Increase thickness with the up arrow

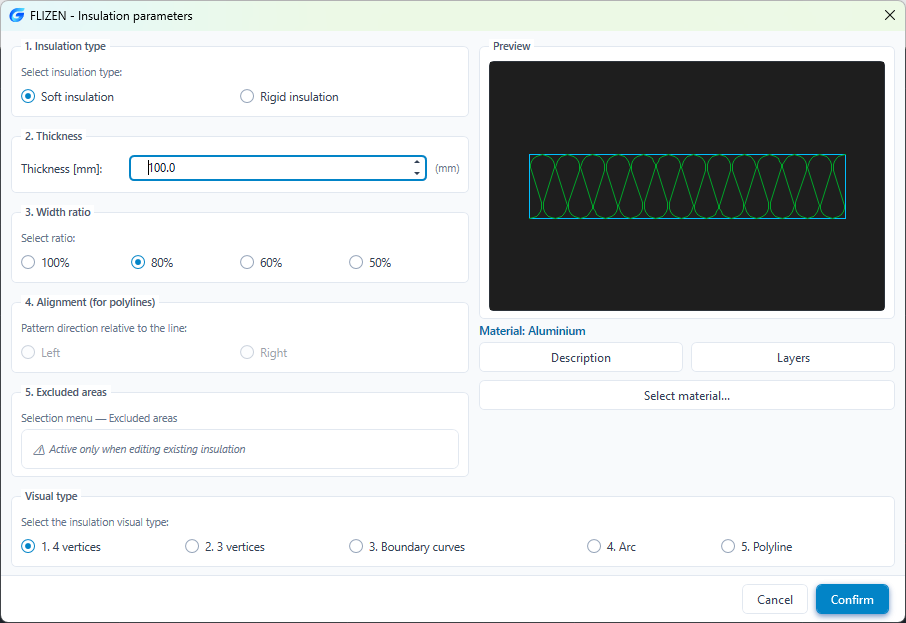point(417,162)
